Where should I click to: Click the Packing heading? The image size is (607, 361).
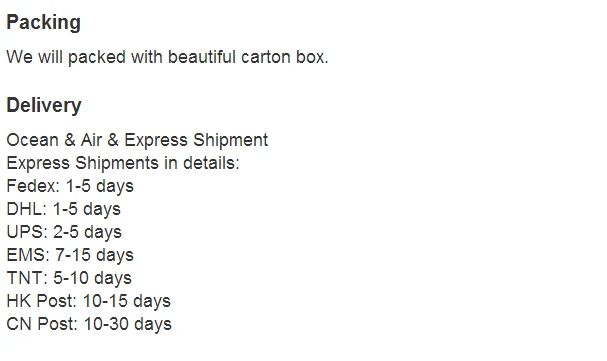pos(43,23)
